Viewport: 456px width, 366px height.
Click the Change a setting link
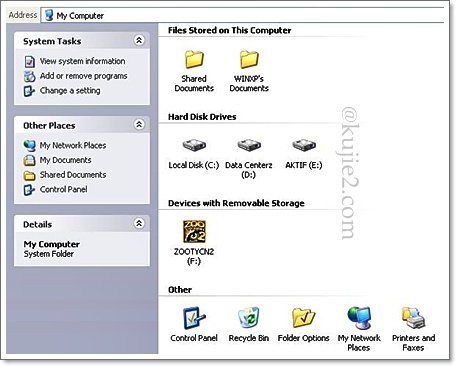coord(70,91)
